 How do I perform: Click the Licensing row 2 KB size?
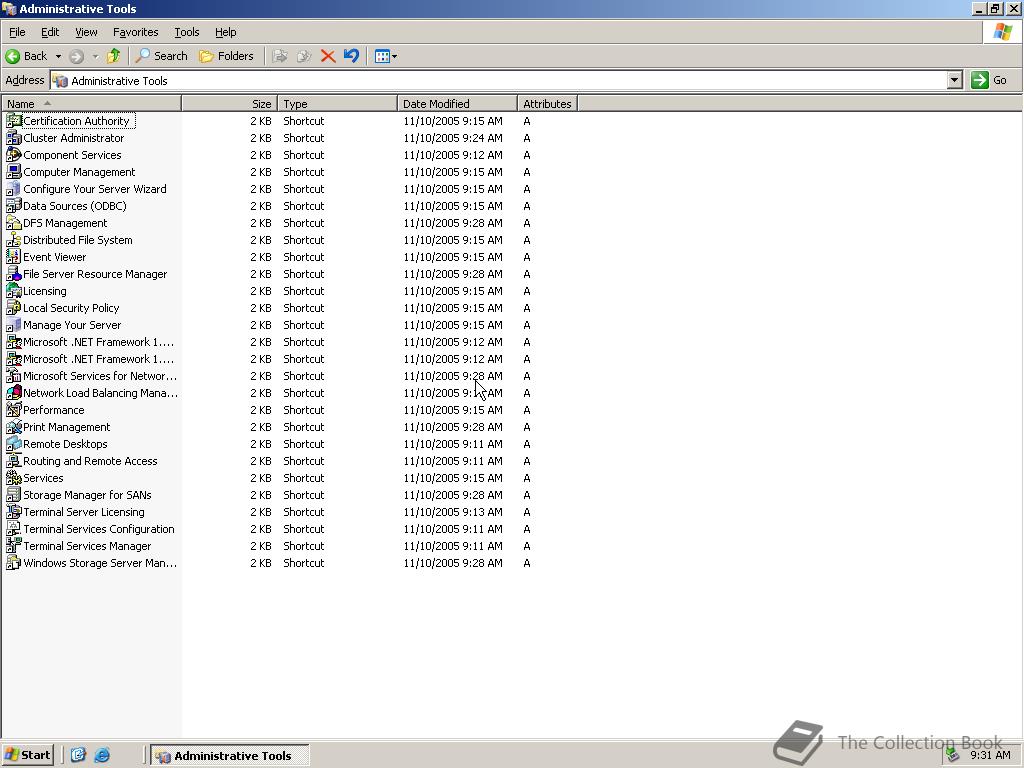pos(261,291)
